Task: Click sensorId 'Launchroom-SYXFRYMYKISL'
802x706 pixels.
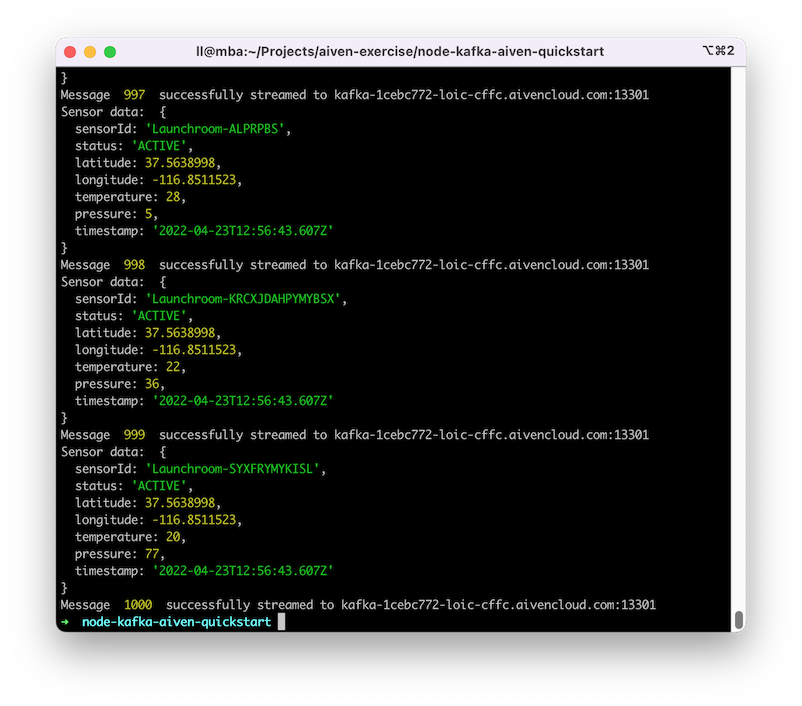Action: [232, 469]
